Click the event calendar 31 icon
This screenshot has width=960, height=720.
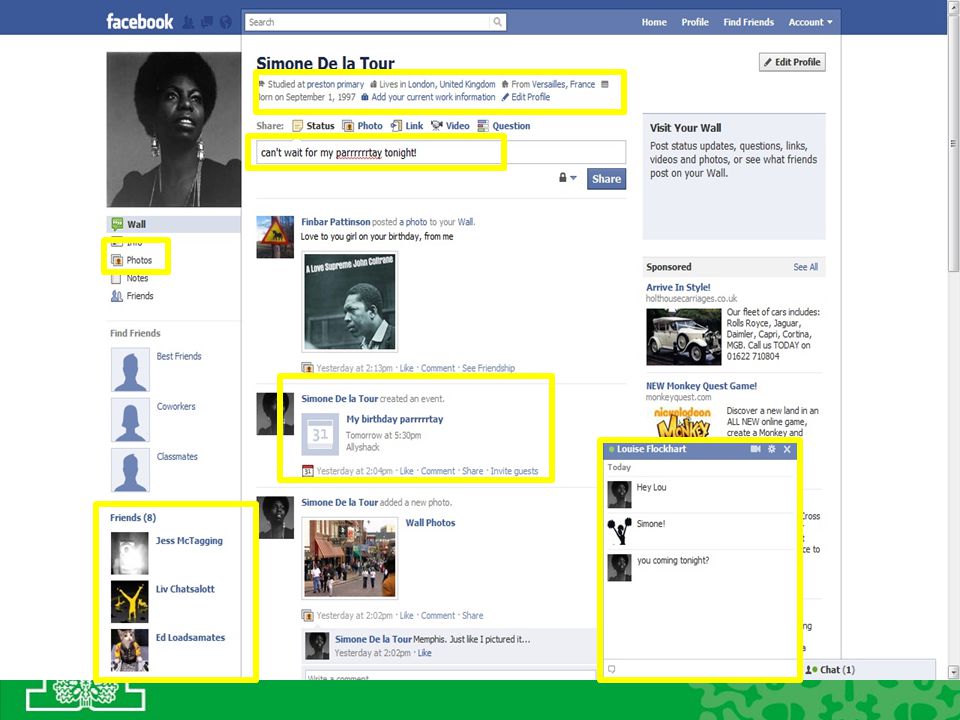(320, 434)
